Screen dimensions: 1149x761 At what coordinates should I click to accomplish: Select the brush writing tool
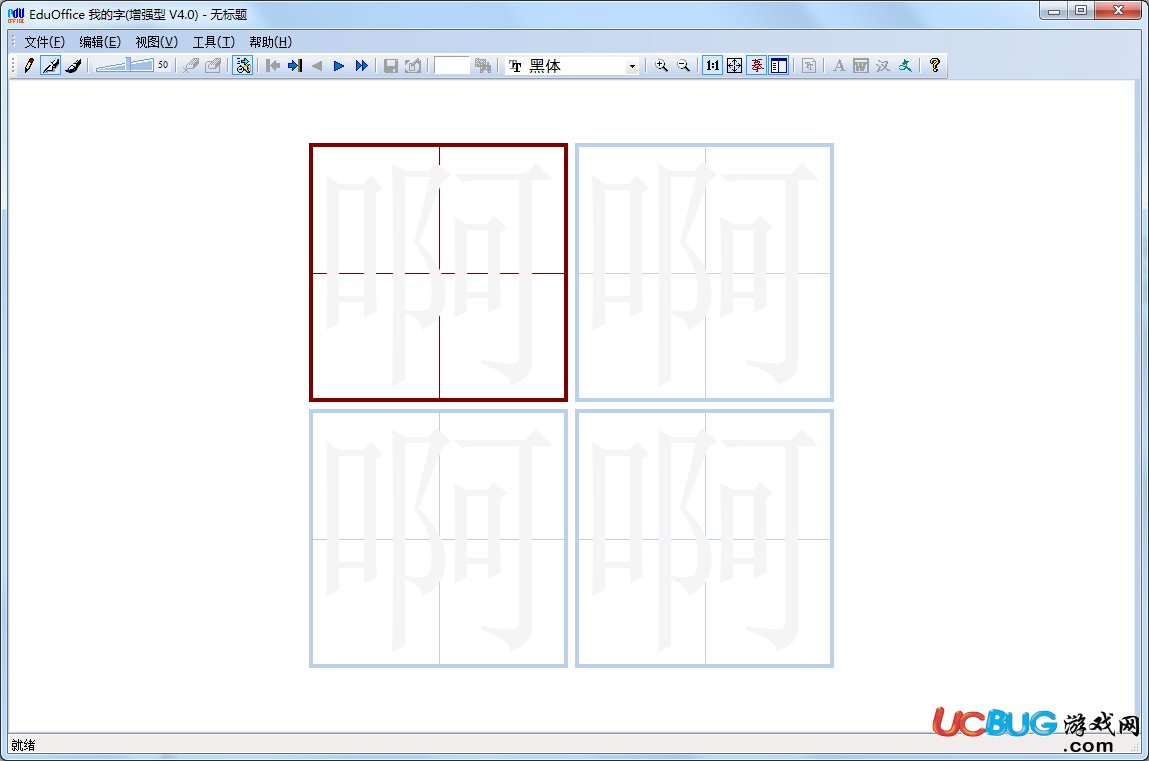[x=73, y=66]
